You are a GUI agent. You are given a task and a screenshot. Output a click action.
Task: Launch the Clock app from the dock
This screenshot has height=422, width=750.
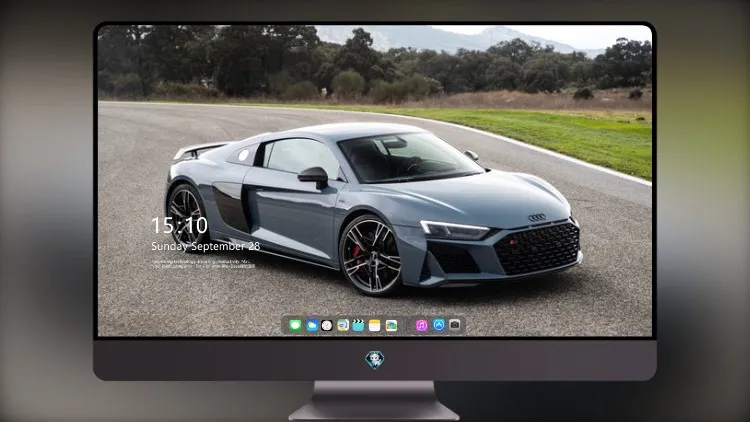click(x=327, y=326)
